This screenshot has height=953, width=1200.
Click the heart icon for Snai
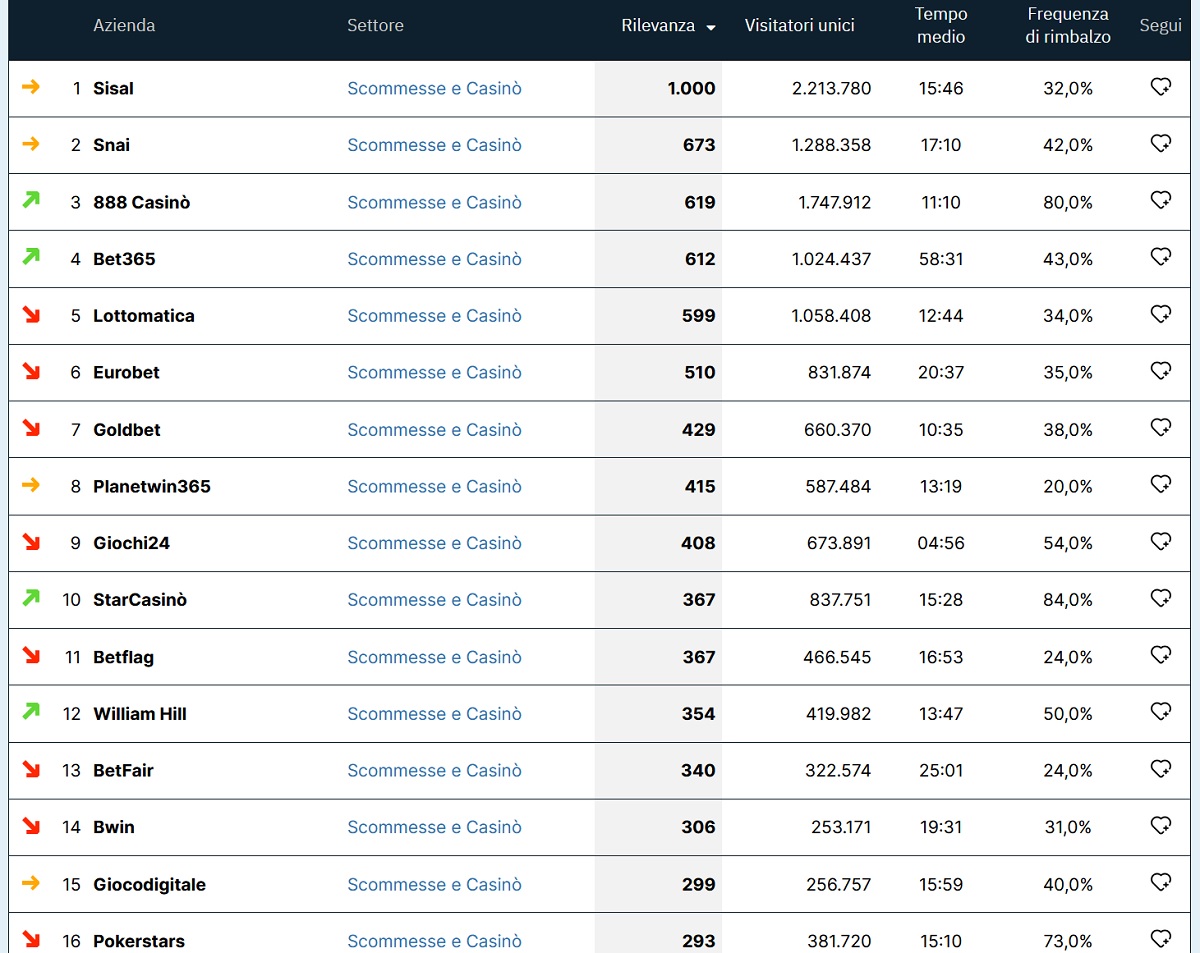(1160, 144)
